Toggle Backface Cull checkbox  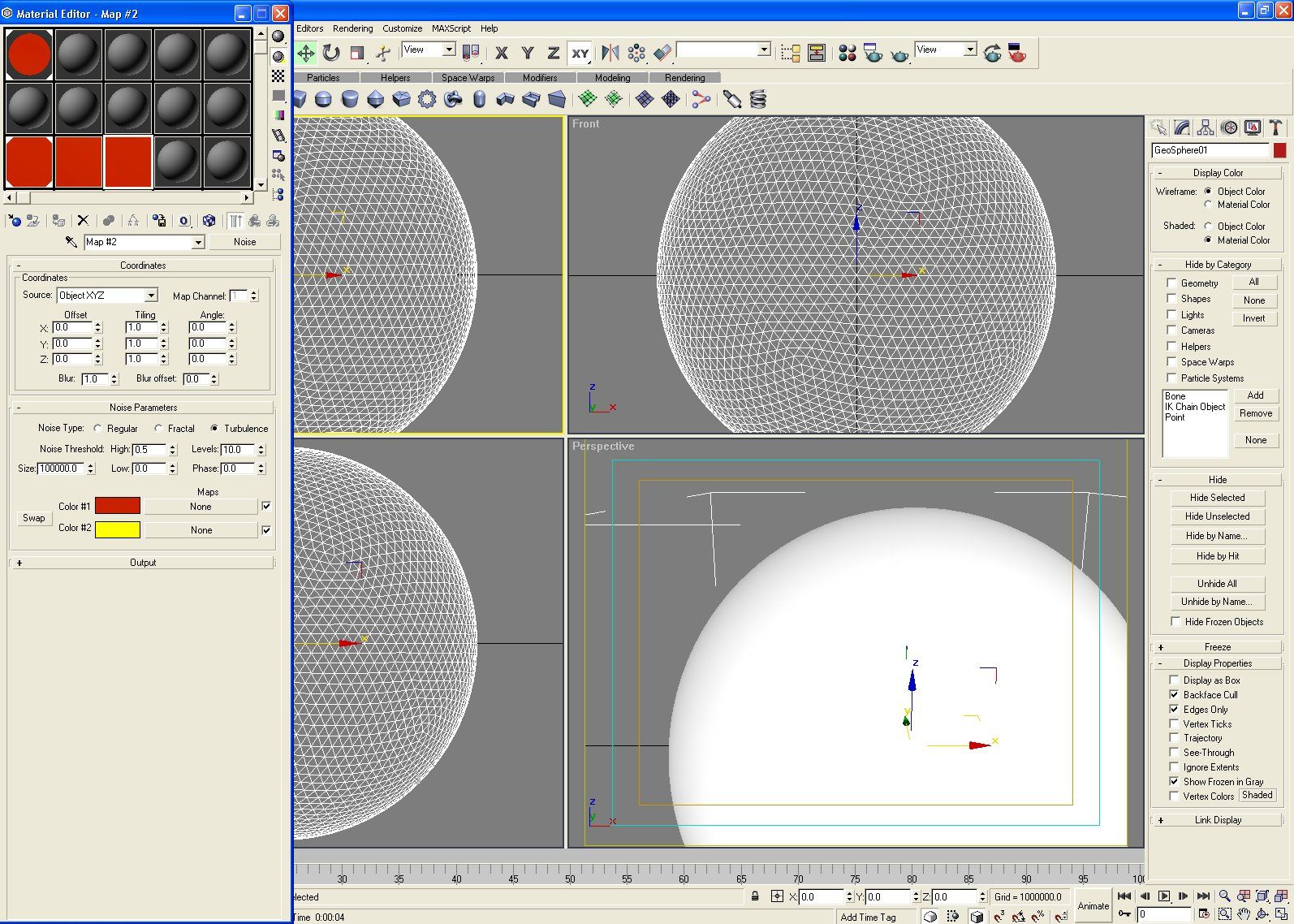(1174, 695)
